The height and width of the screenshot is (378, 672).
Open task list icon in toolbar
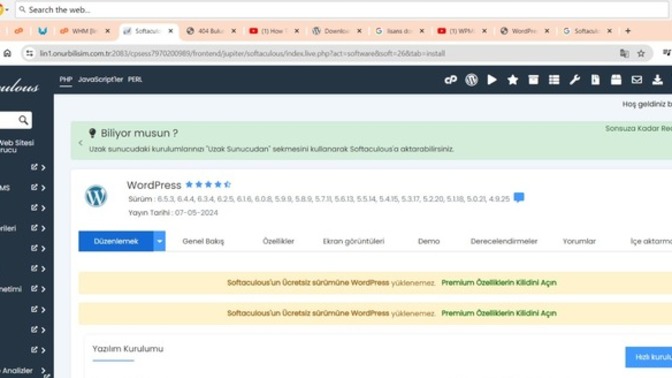tap(554, 80)
